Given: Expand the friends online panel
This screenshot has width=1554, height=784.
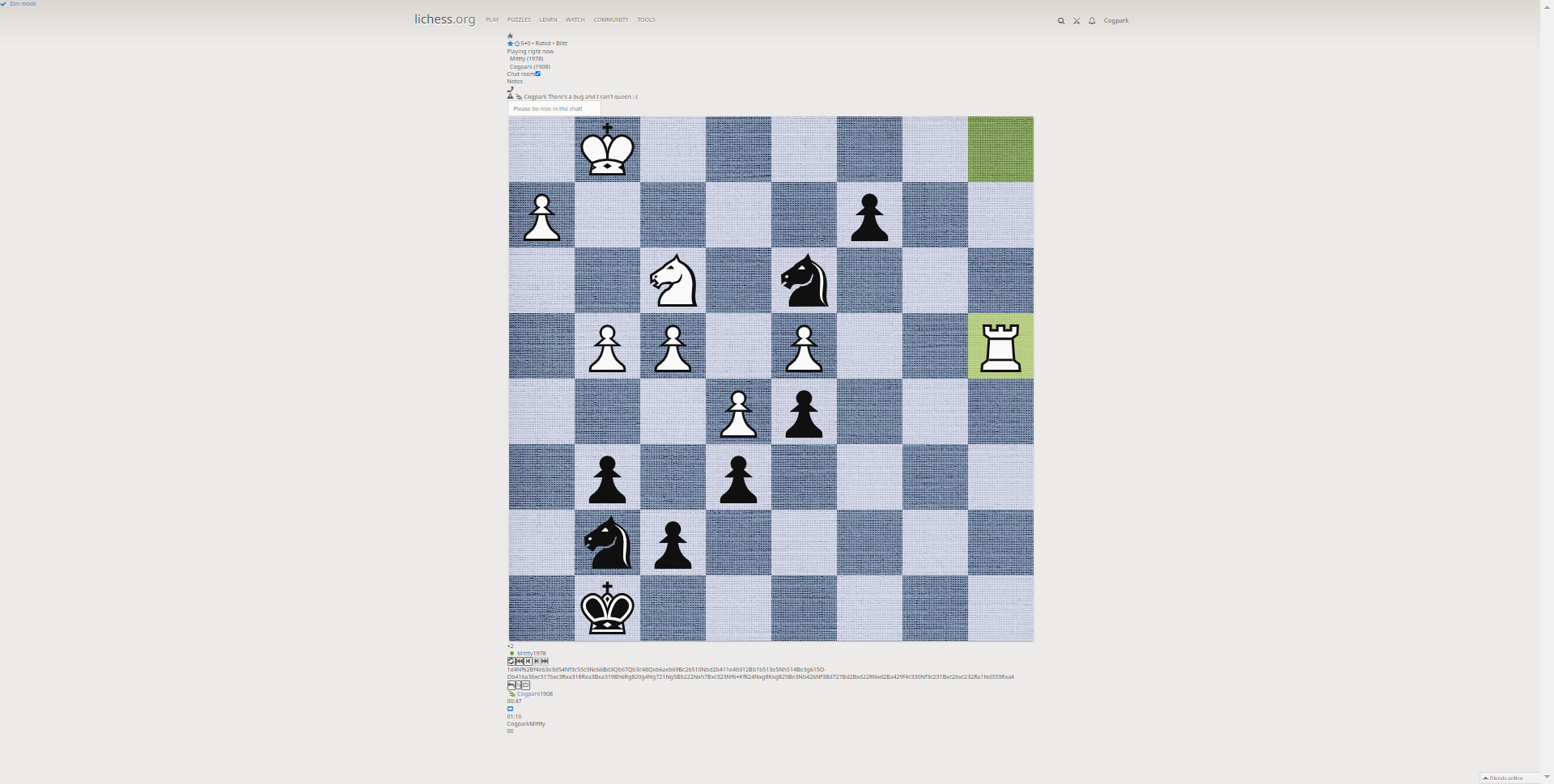Looking at the screenshot, I should (1505, 778).
